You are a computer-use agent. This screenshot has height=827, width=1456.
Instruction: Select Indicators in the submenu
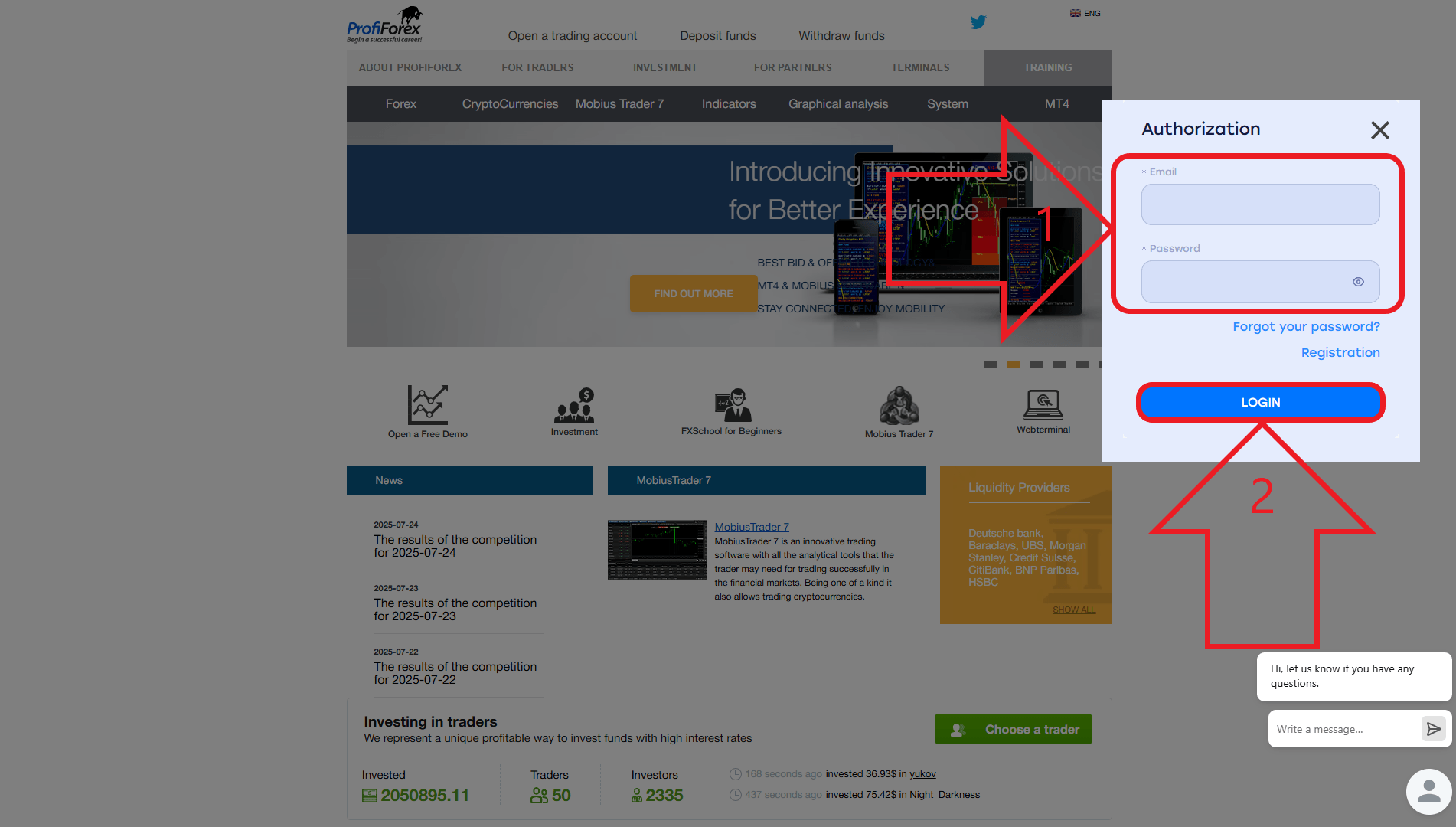pos(729,103)
